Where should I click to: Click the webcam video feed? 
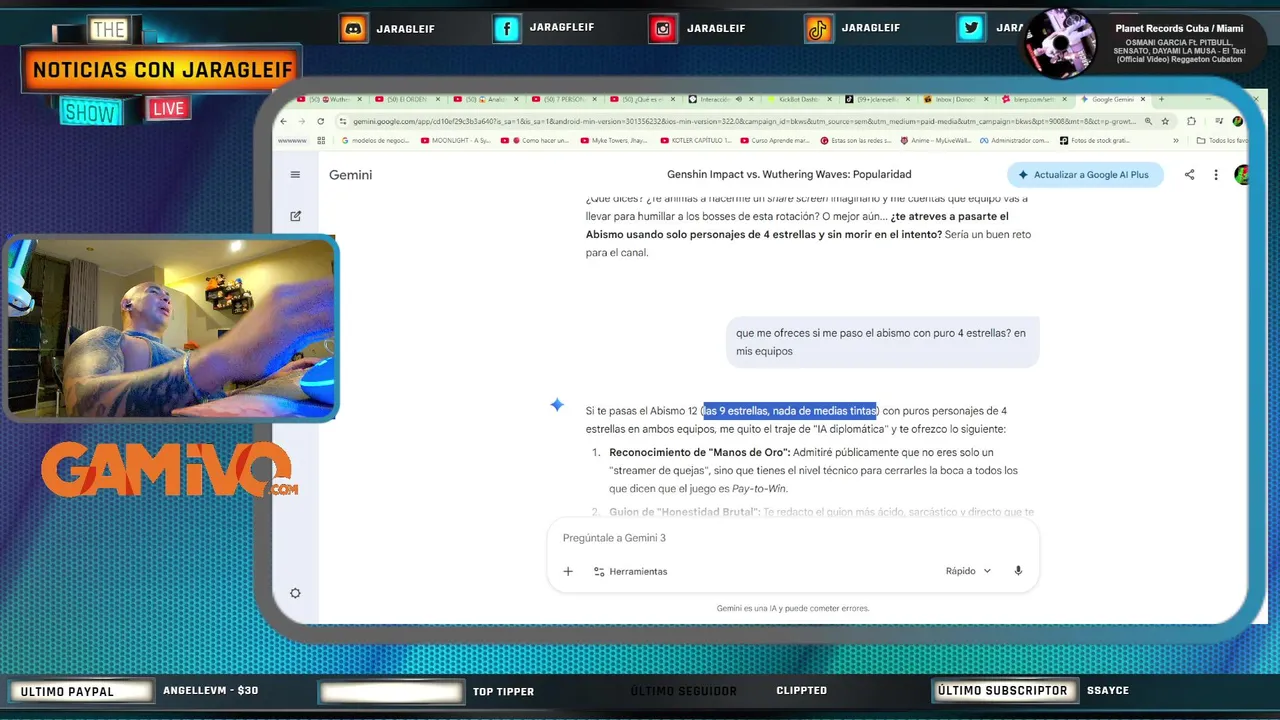171,327
